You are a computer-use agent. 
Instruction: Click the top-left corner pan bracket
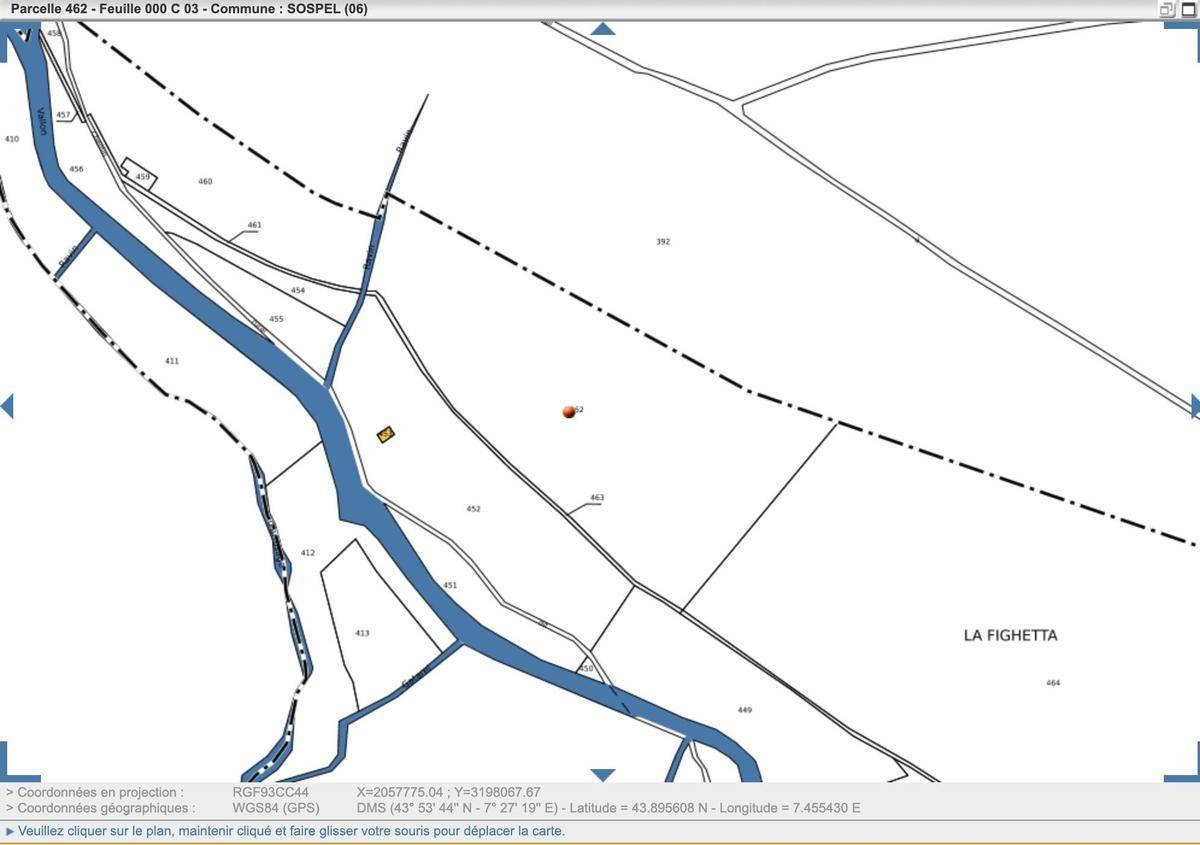click(15, 38)
